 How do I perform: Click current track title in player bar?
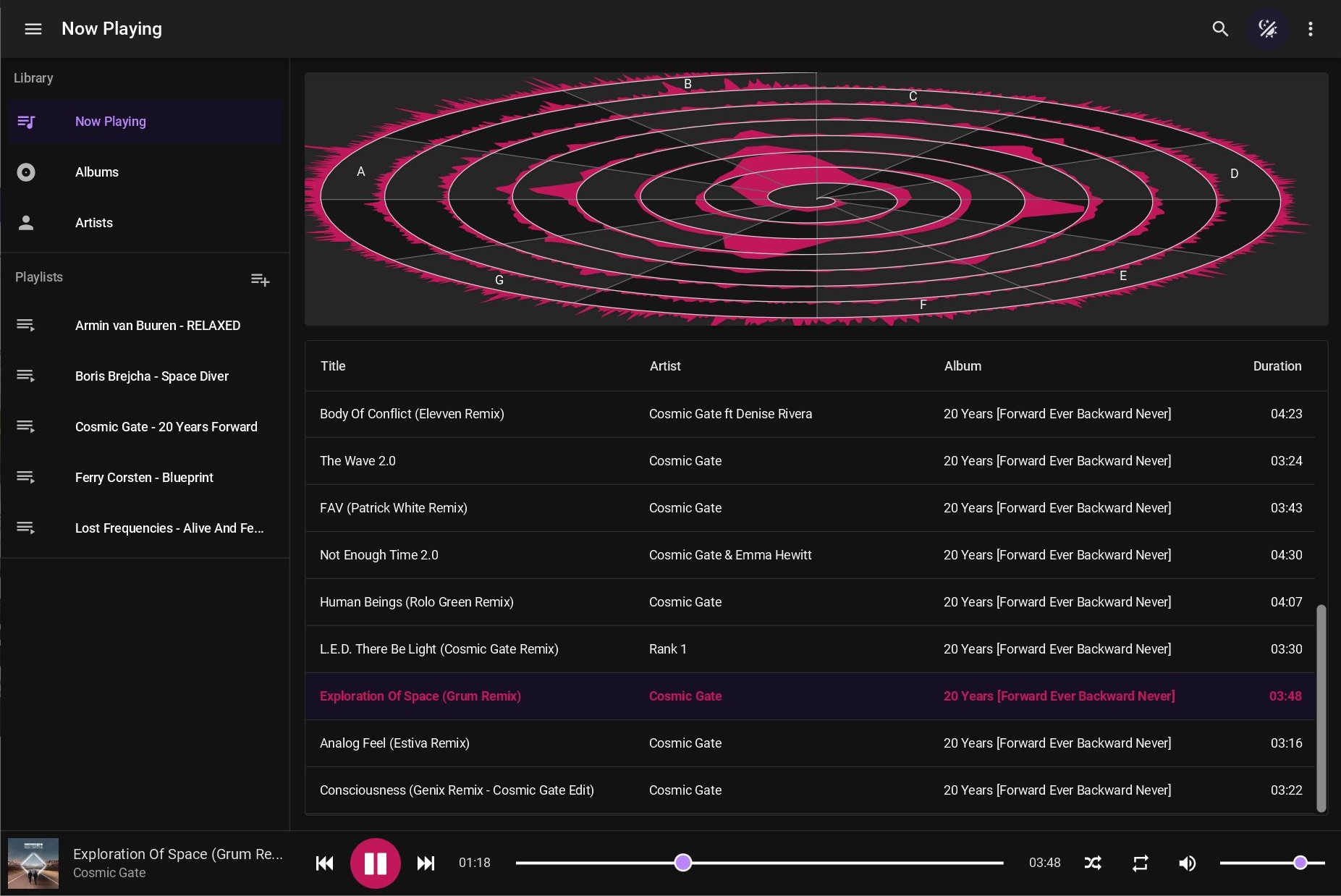[x=178, y=854]
